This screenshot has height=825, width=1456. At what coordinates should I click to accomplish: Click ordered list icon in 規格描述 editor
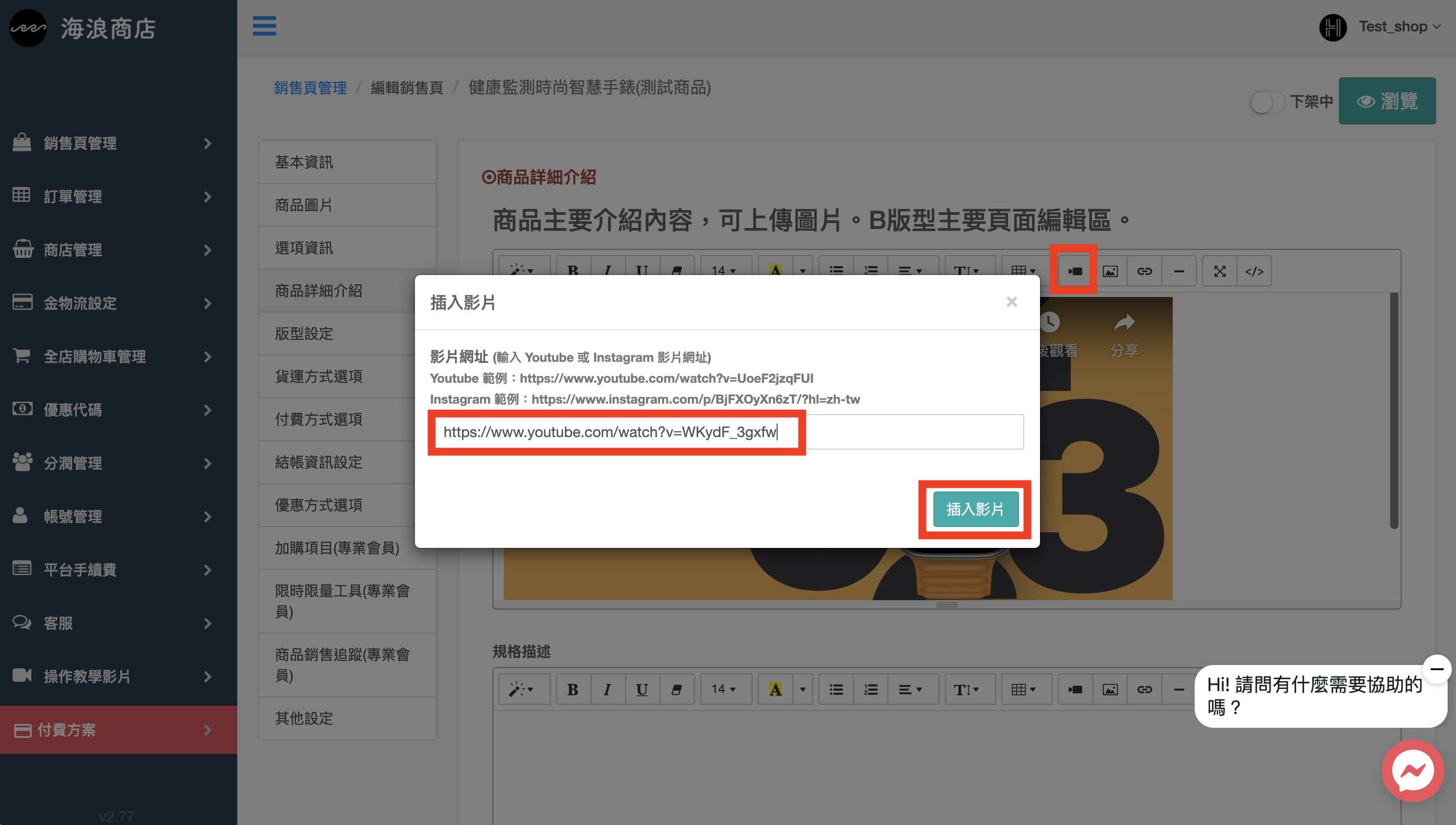pos(871,690)
